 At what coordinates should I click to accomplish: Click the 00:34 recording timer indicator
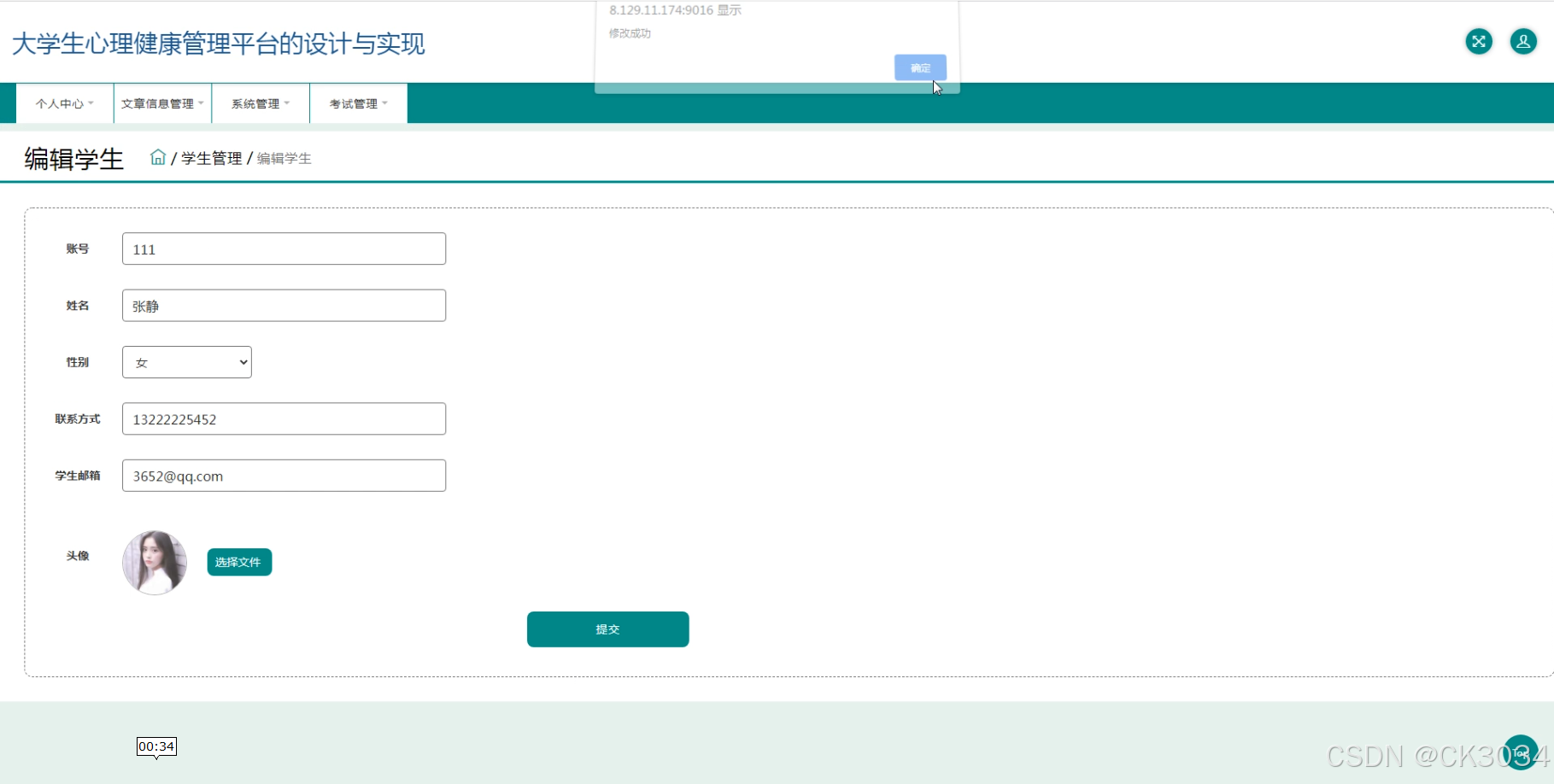156,746
